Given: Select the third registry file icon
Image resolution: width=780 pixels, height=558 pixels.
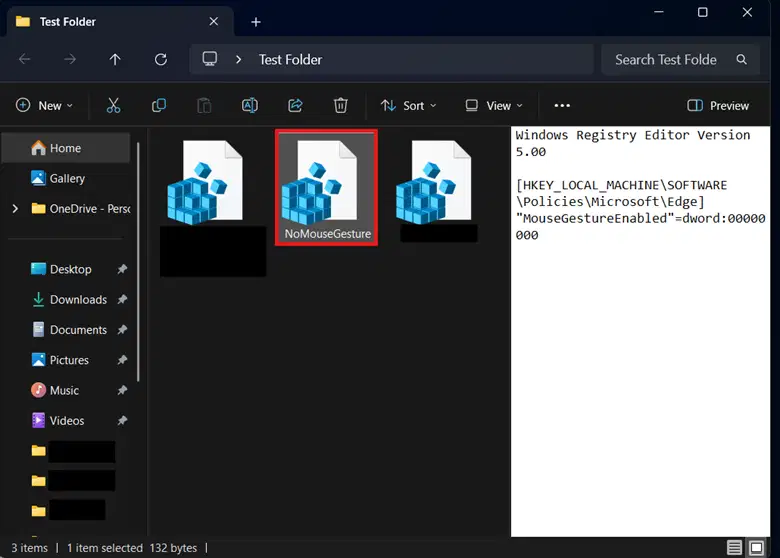Looking at the screenshot, I should click(x=434, y=182).
